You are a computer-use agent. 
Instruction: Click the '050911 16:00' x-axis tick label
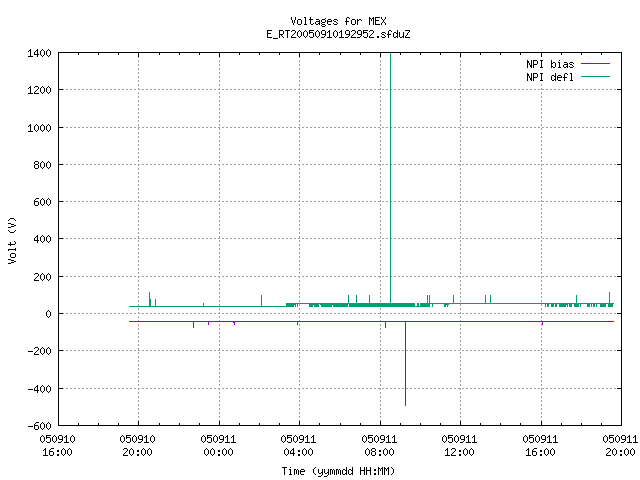click(540, 445)
